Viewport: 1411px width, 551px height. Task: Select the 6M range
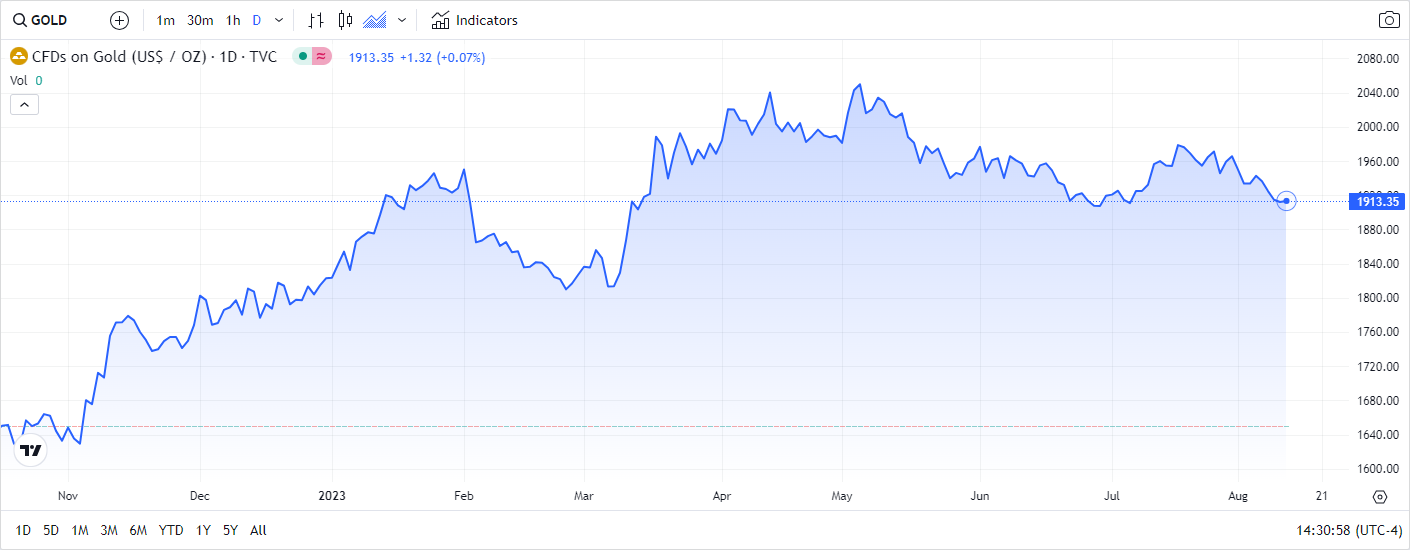(139, 531)
